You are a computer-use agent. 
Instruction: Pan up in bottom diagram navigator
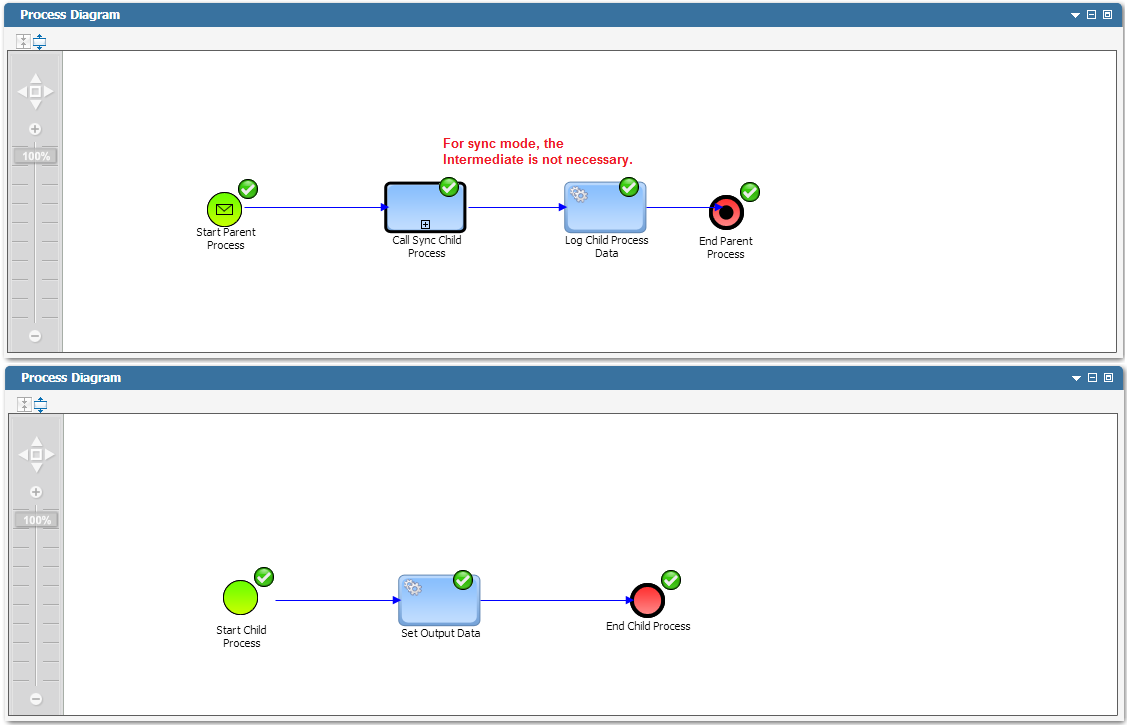[36, 441]
